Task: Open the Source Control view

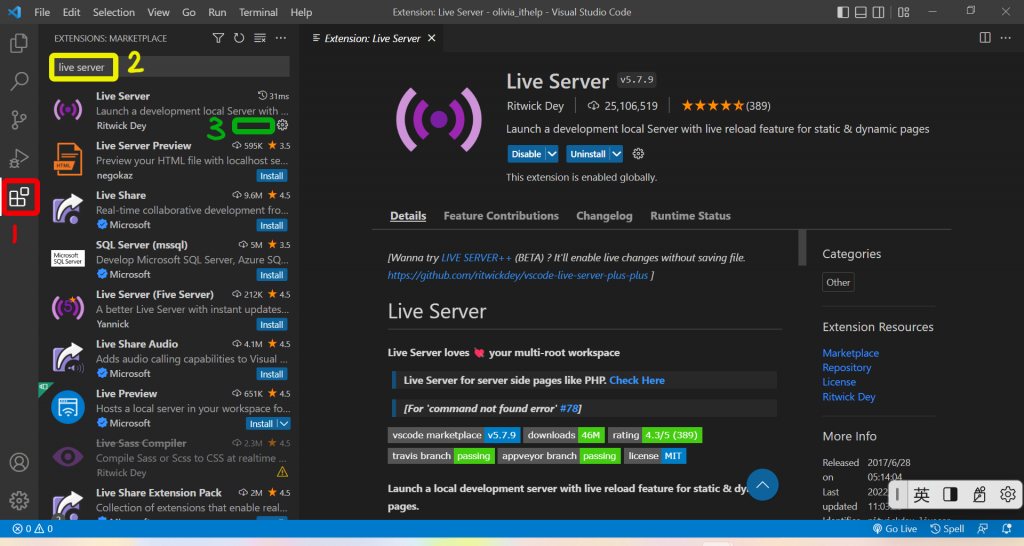Action: point(19,120)
